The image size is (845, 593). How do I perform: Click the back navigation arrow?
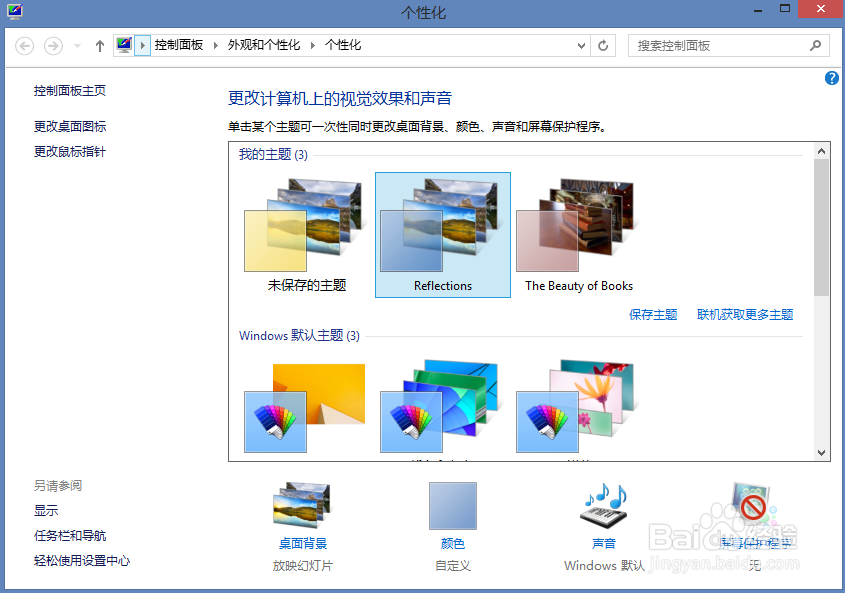coord(22,45)
